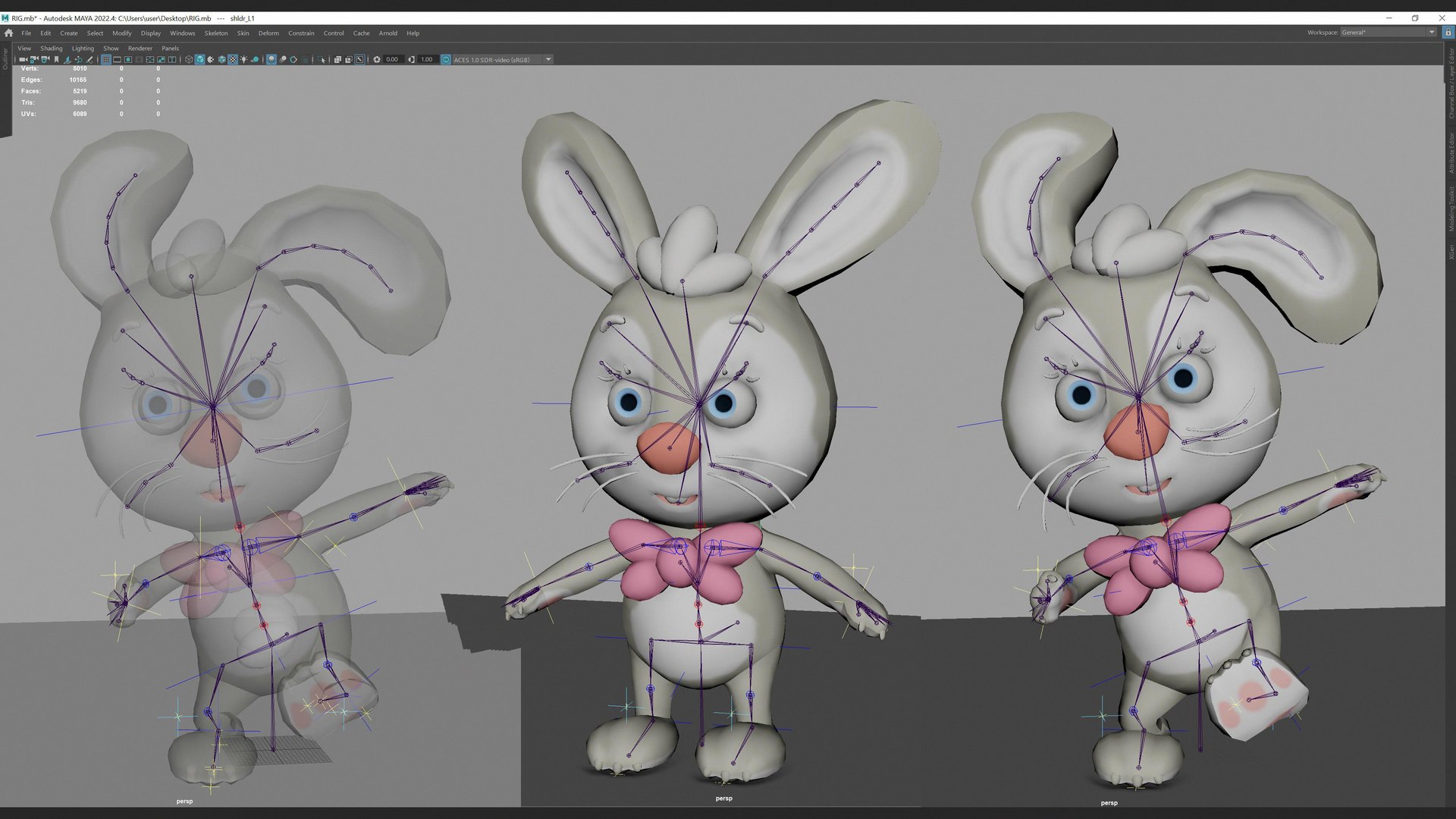Image resolution: width=1456 pixels, height=819 pixels.
Task: Select the Grease Pencil tool icon
Action: [x=89, y=59]
